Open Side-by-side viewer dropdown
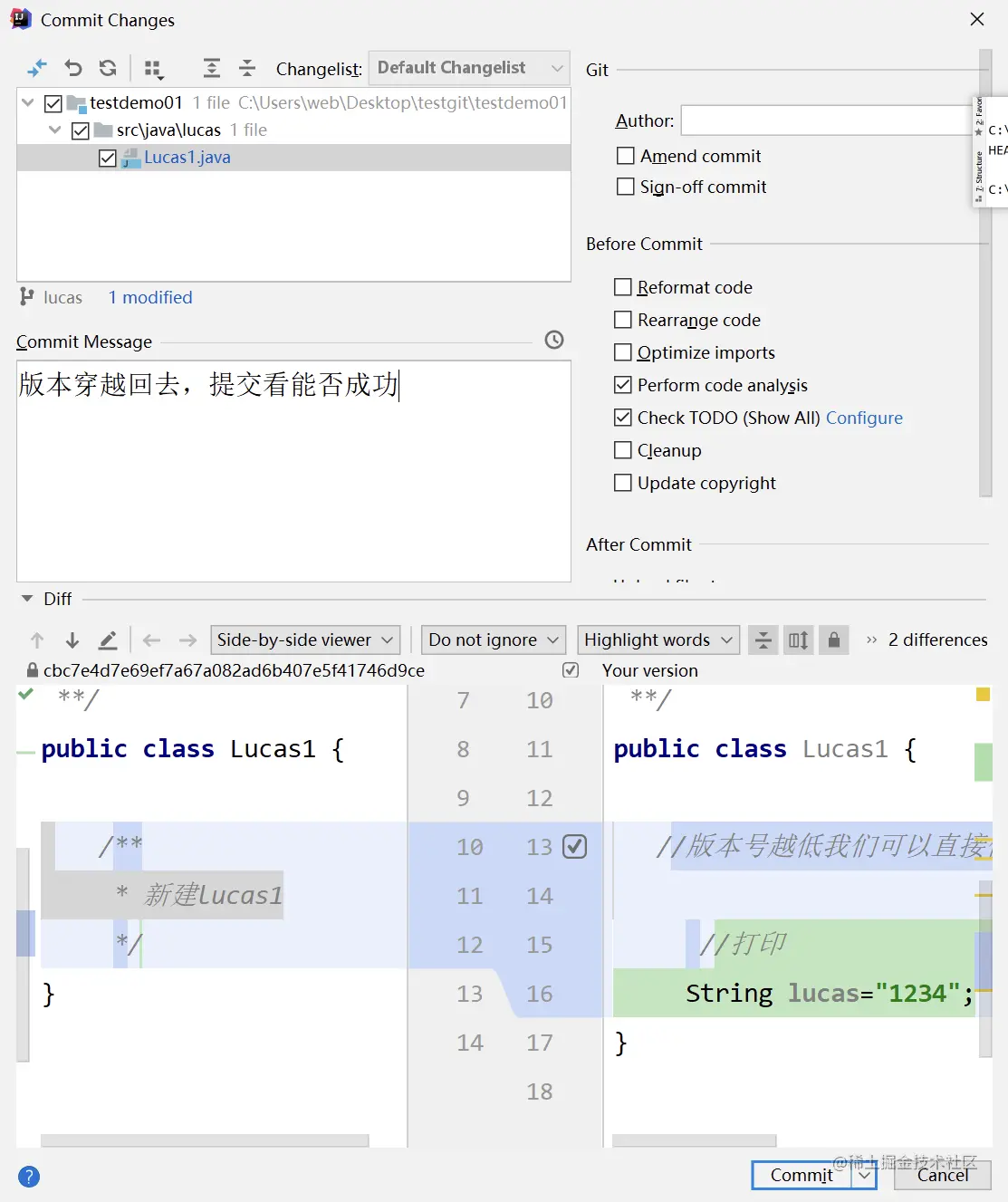 pos(305,640)
